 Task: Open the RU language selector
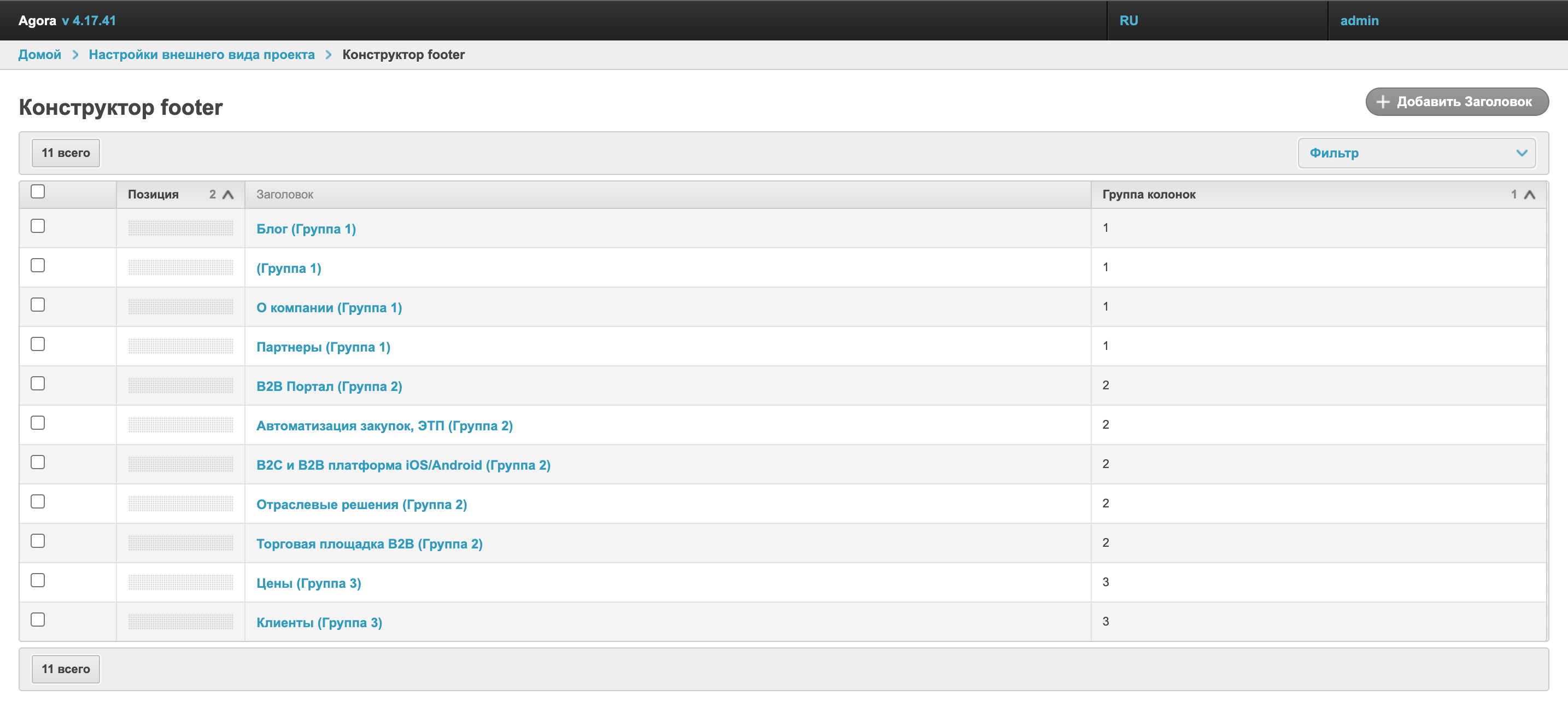(x=1128, y=20)
